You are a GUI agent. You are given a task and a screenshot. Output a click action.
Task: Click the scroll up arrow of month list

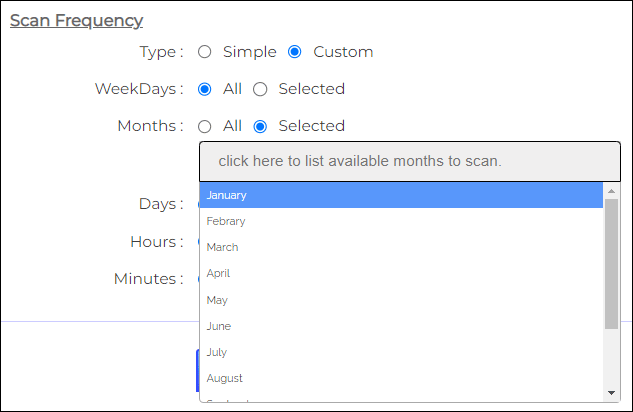[x=611, y=190]
